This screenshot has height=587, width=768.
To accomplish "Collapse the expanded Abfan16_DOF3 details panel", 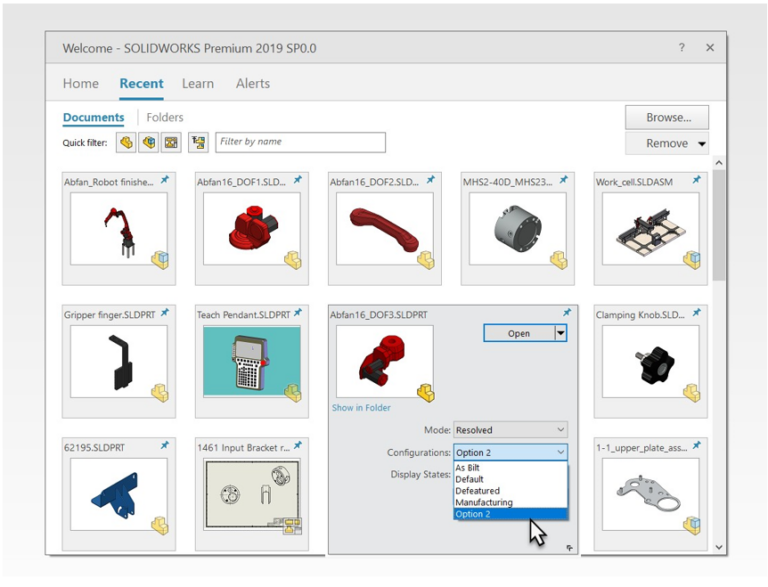I will coord(569,546).
